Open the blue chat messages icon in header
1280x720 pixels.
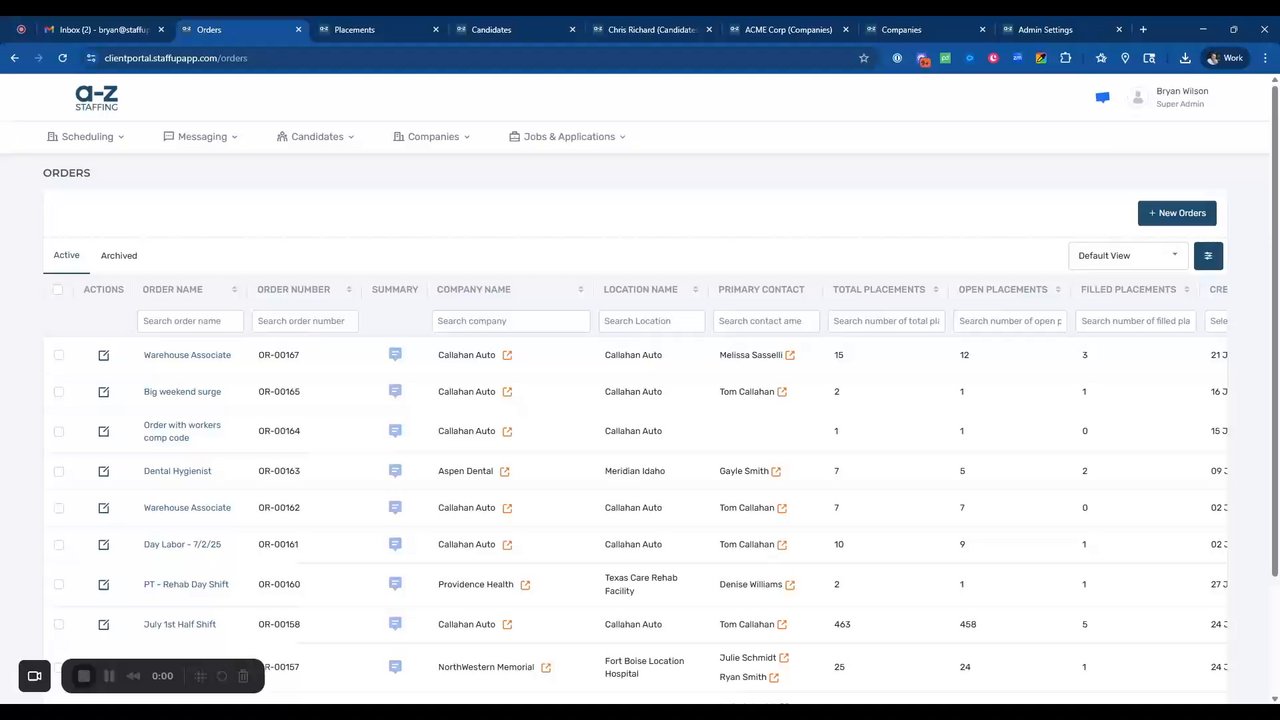(x=1102, y=98)
